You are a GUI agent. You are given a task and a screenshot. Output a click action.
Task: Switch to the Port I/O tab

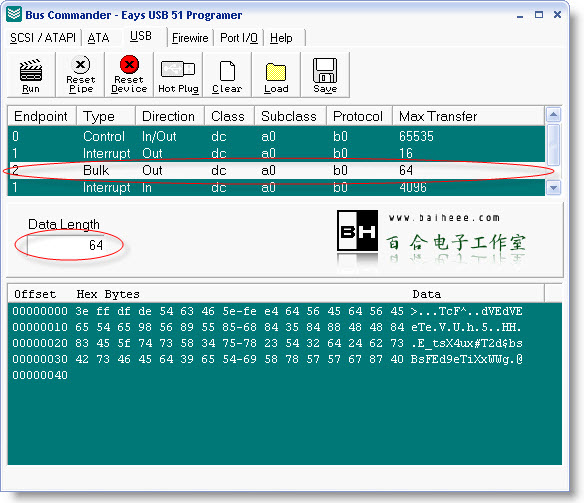coord(239,38)
